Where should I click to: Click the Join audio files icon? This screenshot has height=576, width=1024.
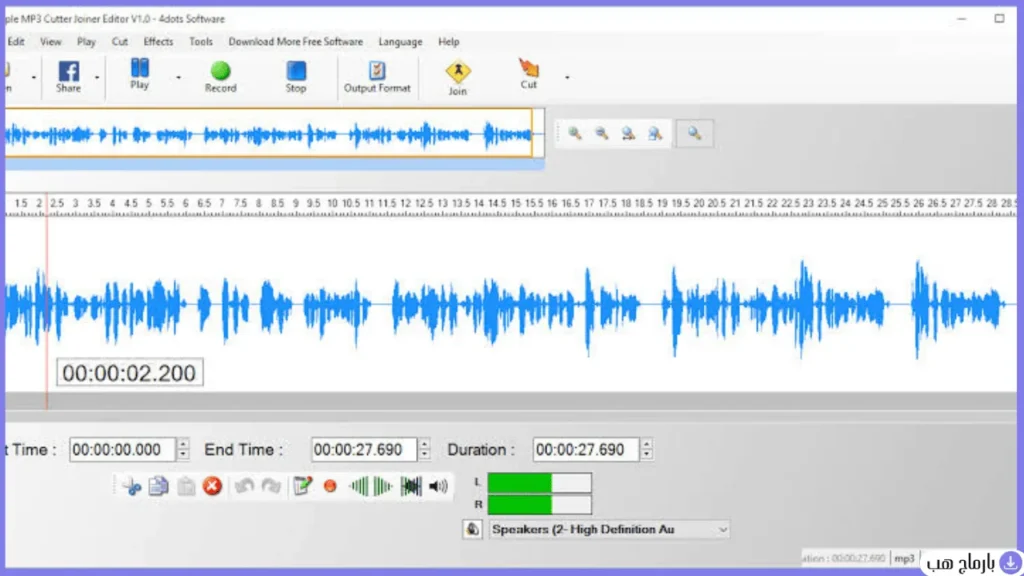pyautogui.click(x=458, y=78)
